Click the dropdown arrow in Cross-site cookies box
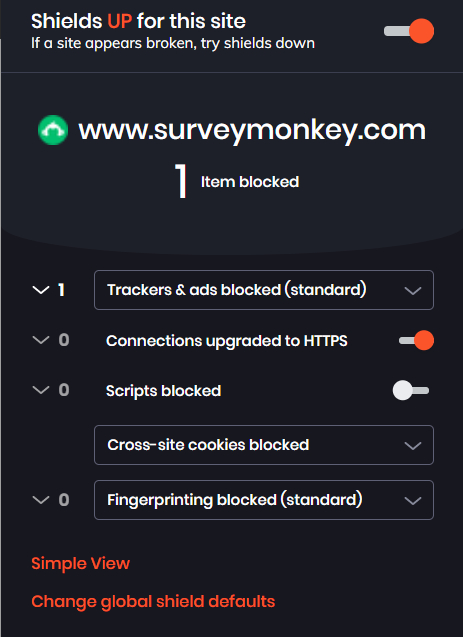The image size is (463, 637). coord(413,446)
